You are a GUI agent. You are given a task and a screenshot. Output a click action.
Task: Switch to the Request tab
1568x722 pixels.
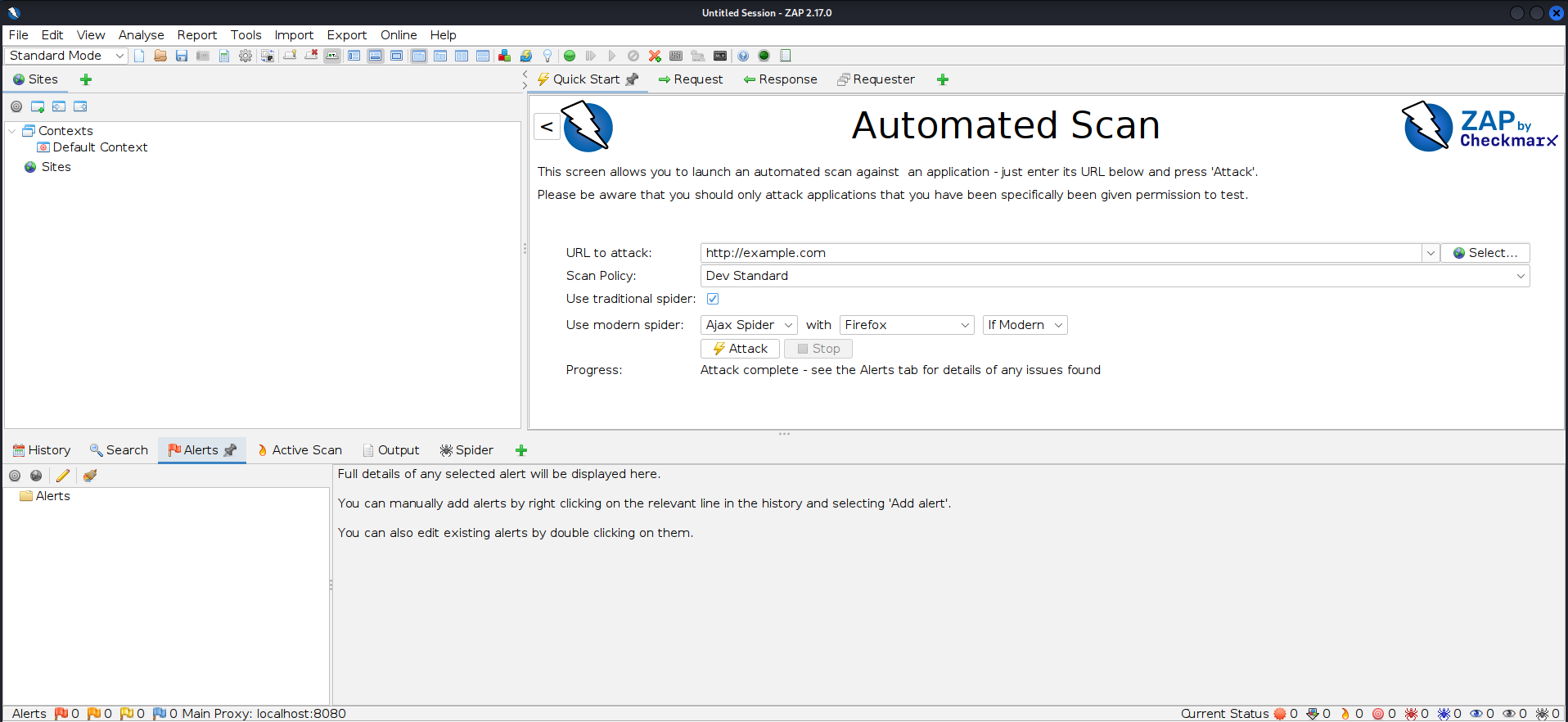click(691, 79)
